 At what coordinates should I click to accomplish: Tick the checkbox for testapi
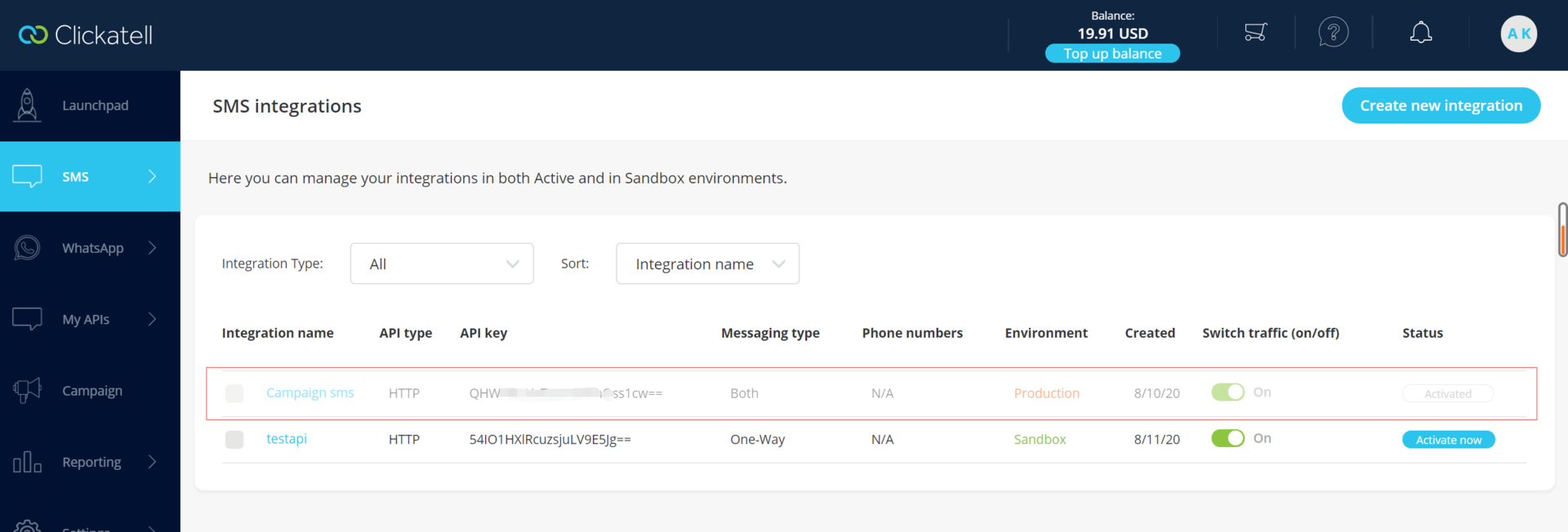pyautogui.click(x=234, y=439)
